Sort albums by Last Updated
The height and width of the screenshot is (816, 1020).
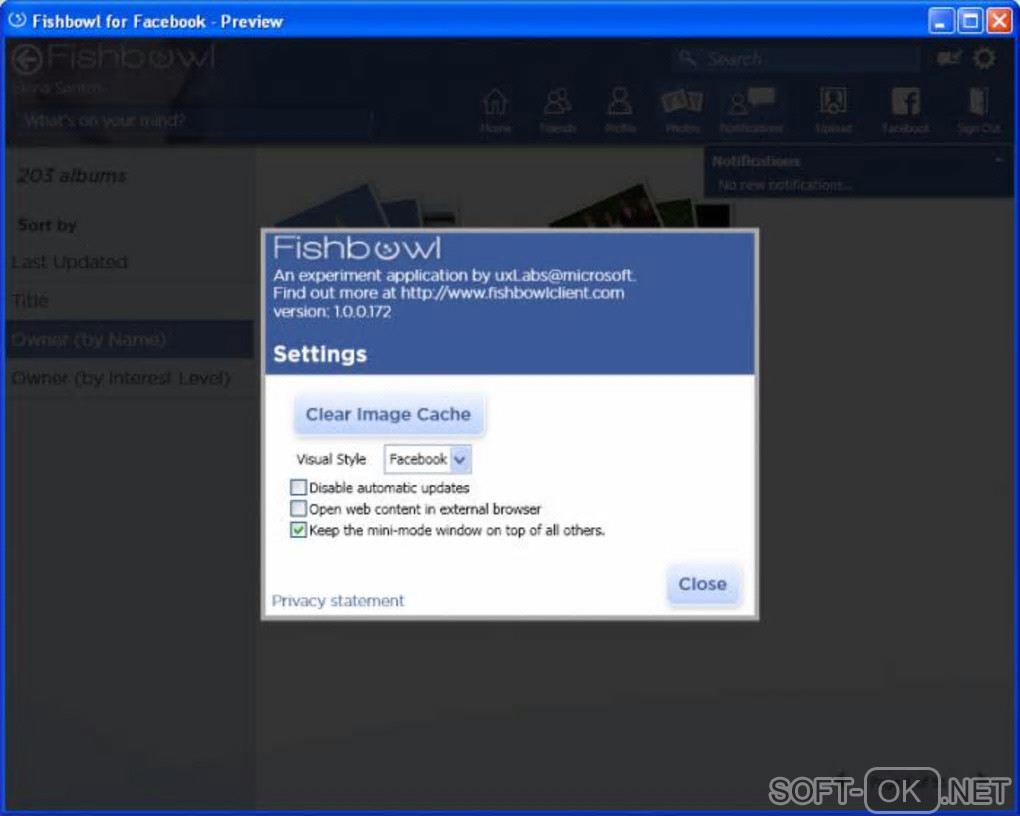(x=129, y=262)
